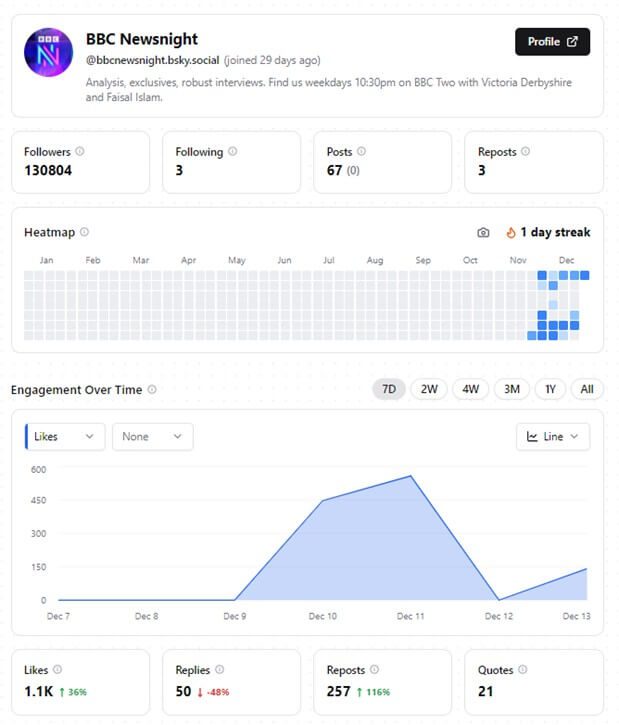The image size is (619, 725).
Task: Click the info icon next to Quotes
Action: pyautogui.click(x=523, y=669)
